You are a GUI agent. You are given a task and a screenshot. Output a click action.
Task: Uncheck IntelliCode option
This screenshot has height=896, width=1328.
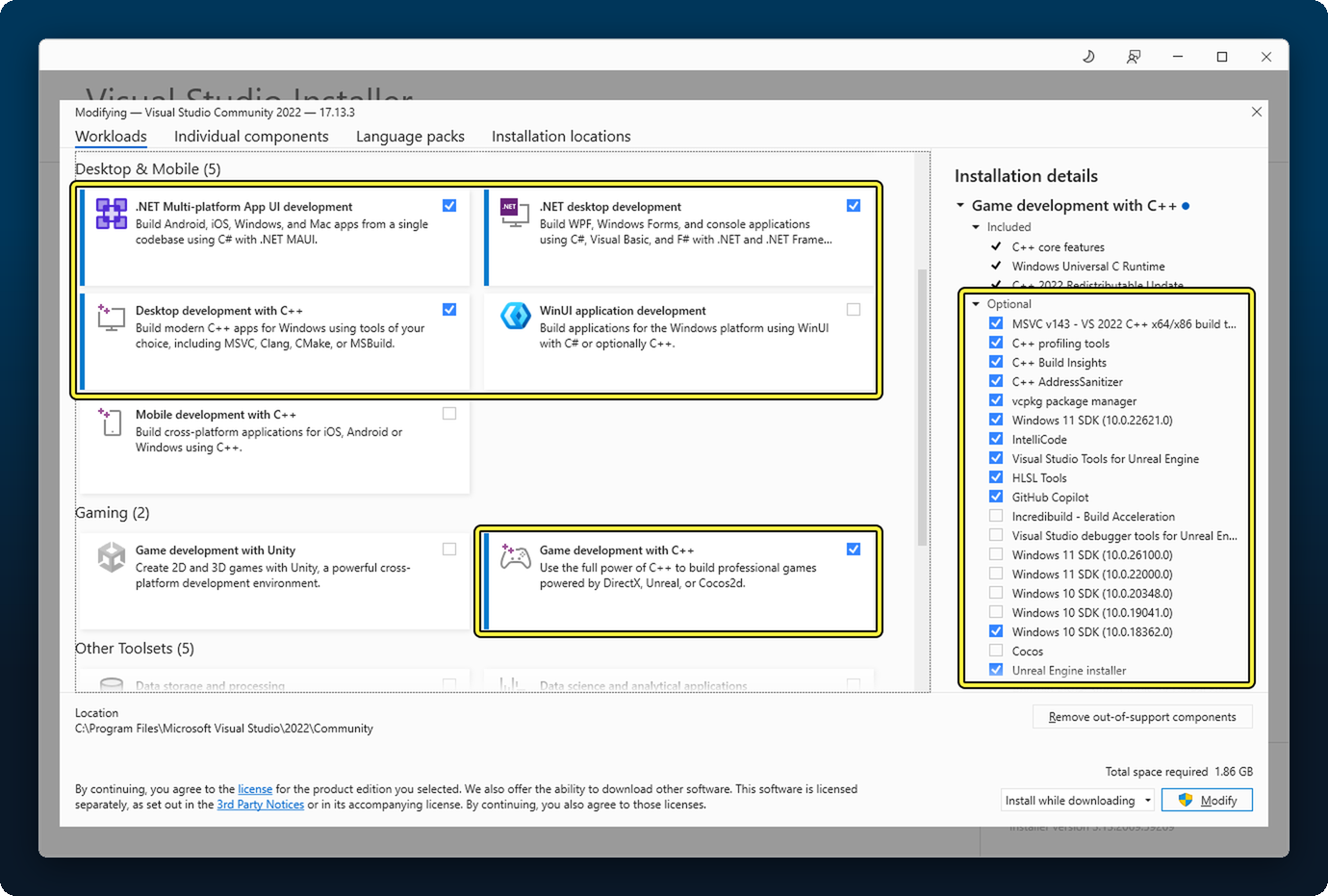click(x=996, y=439)
